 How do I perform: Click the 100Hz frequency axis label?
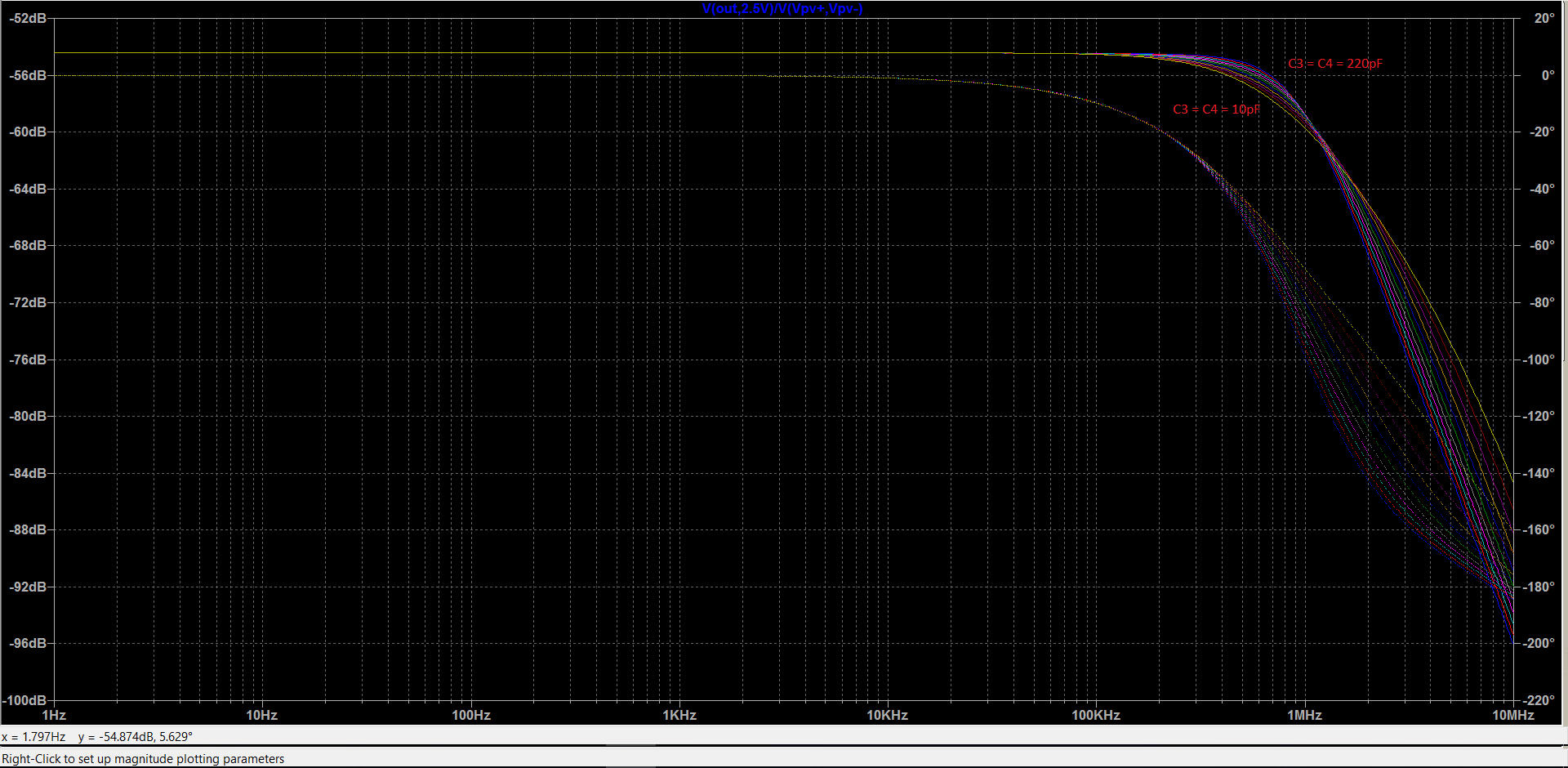(x=471, y=715)
